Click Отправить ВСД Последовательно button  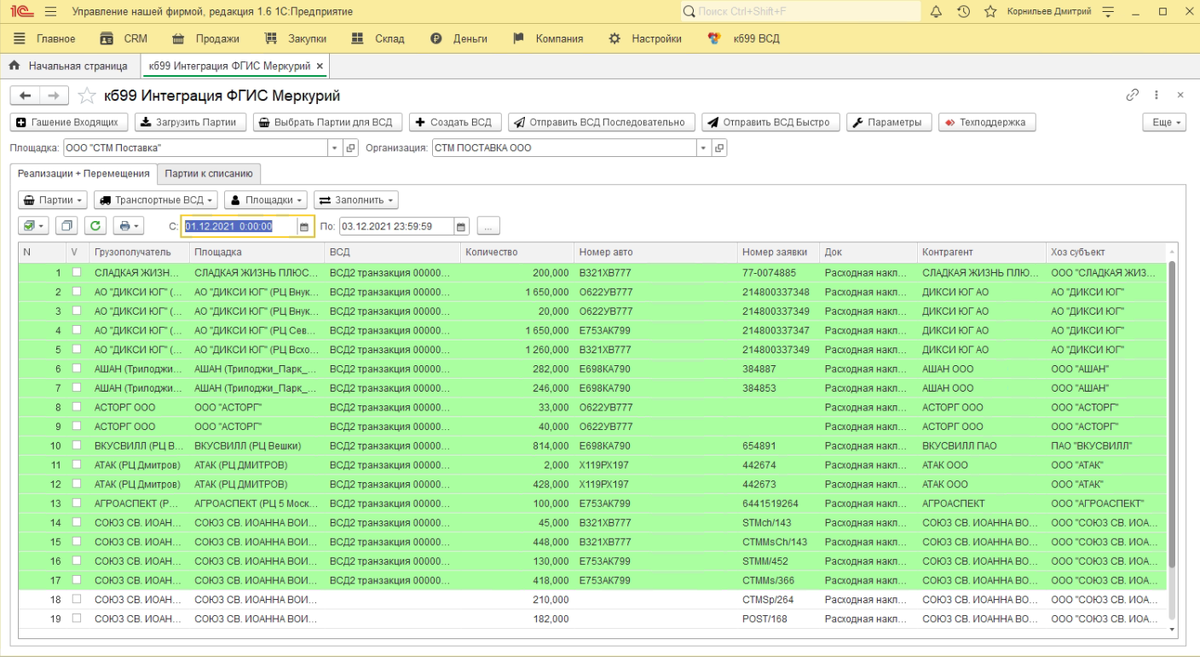click(601, 122)
